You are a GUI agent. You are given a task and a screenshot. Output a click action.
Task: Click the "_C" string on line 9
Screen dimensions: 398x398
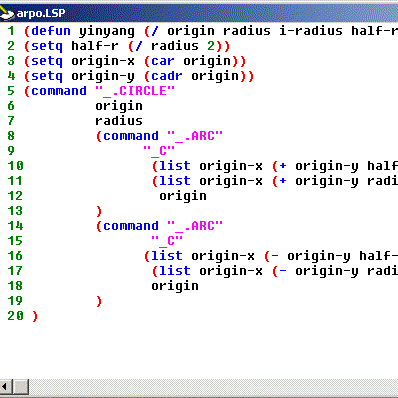tap(159, 151)
